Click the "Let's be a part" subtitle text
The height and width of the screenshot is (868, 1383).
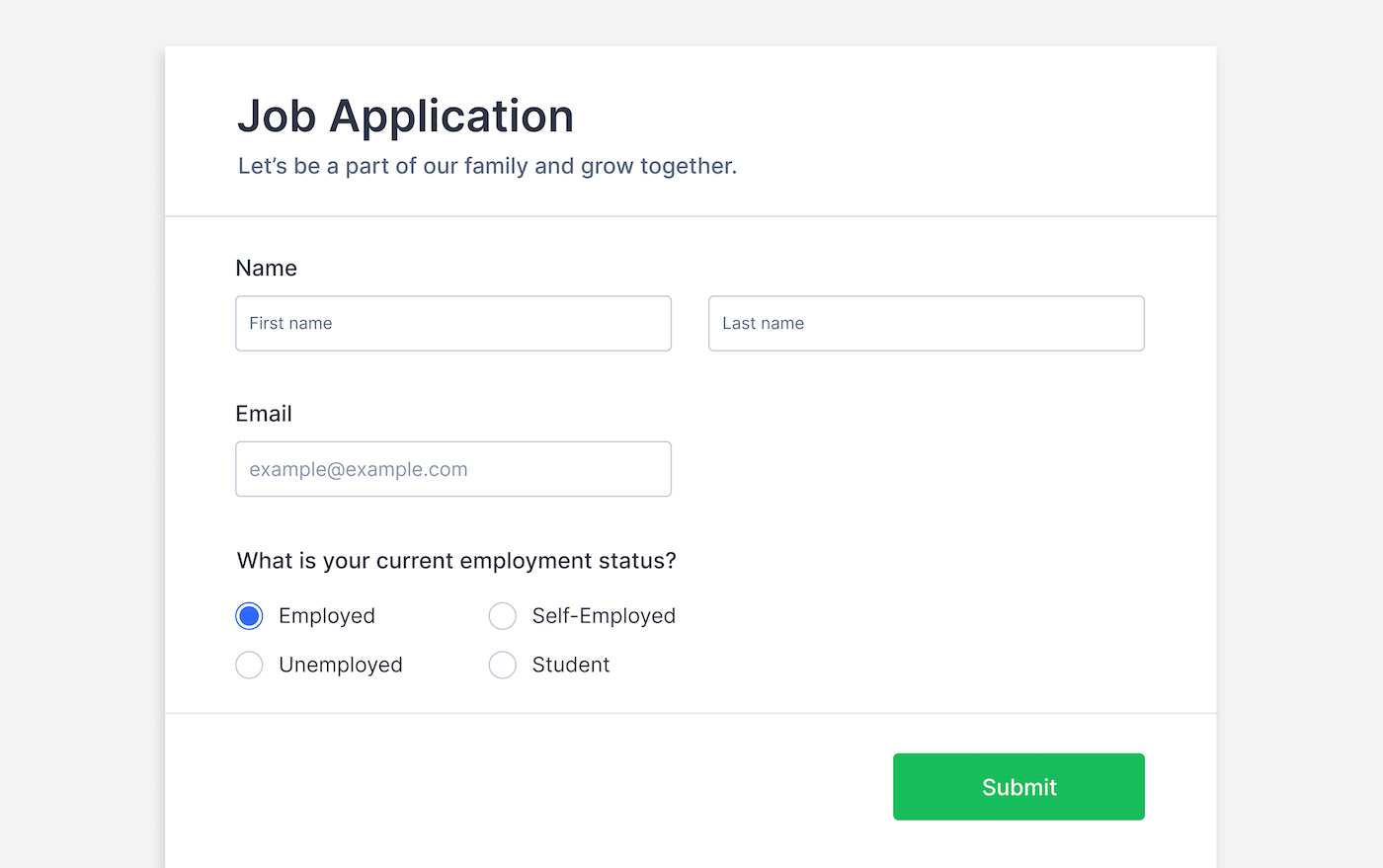(487, 166)
